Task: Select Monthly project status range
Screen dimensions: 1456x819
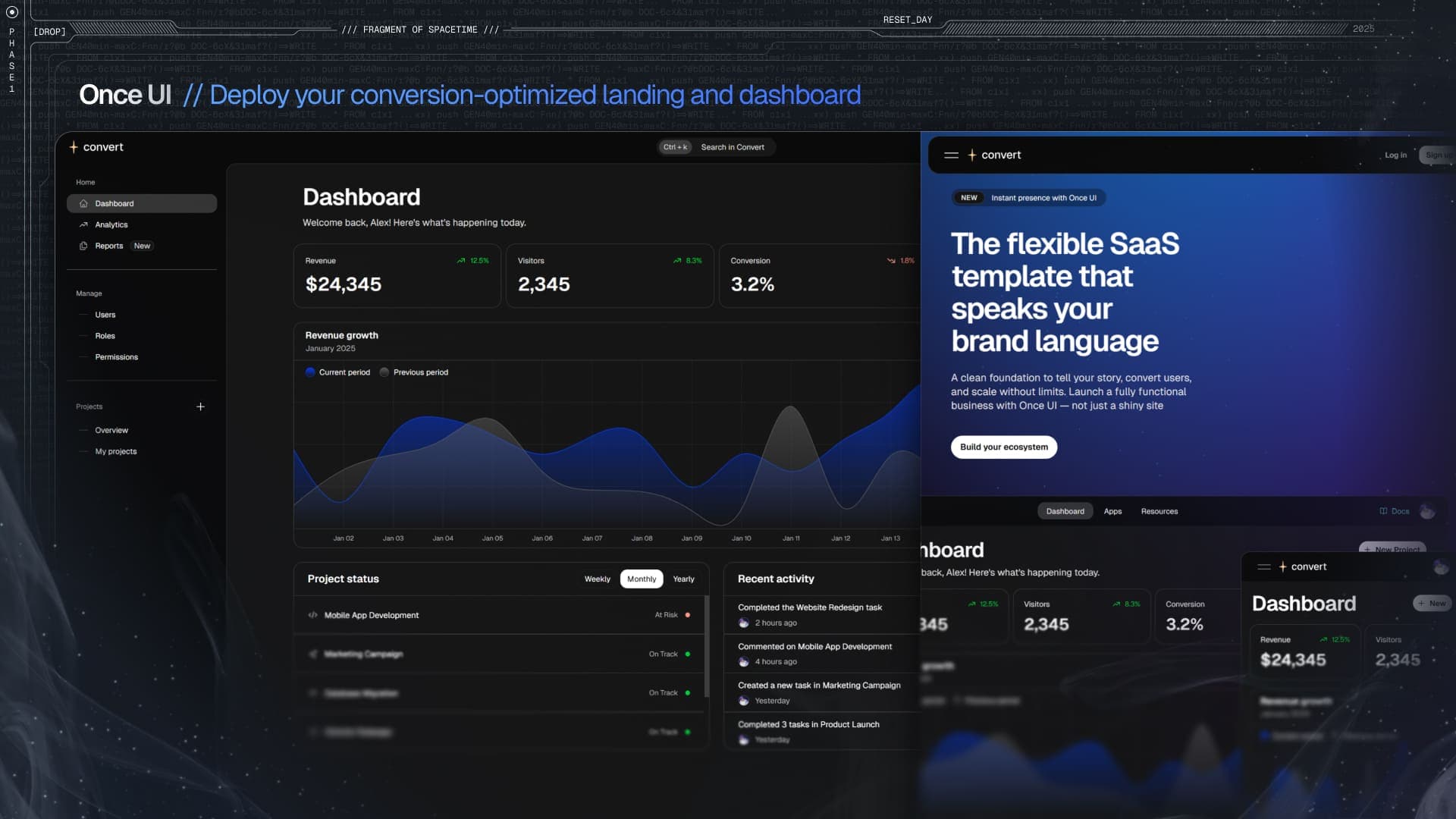Action: click(642, 579)
